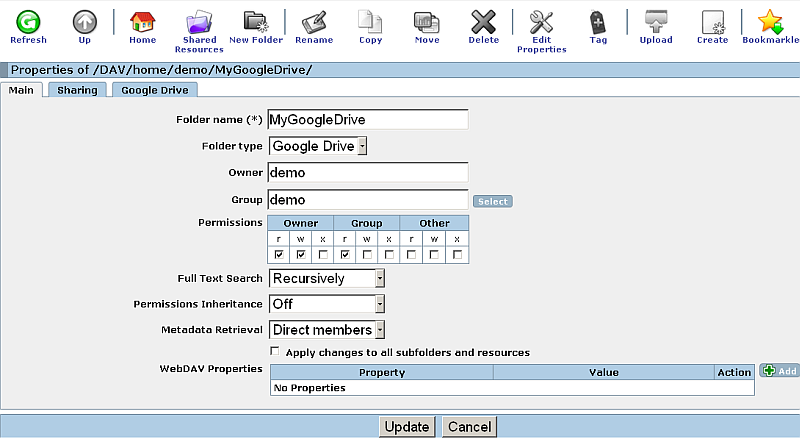The width and height of the screenshot is (800, 439).
Task: Check Apply changes to all subfolders
Action: tap(275, 352)
